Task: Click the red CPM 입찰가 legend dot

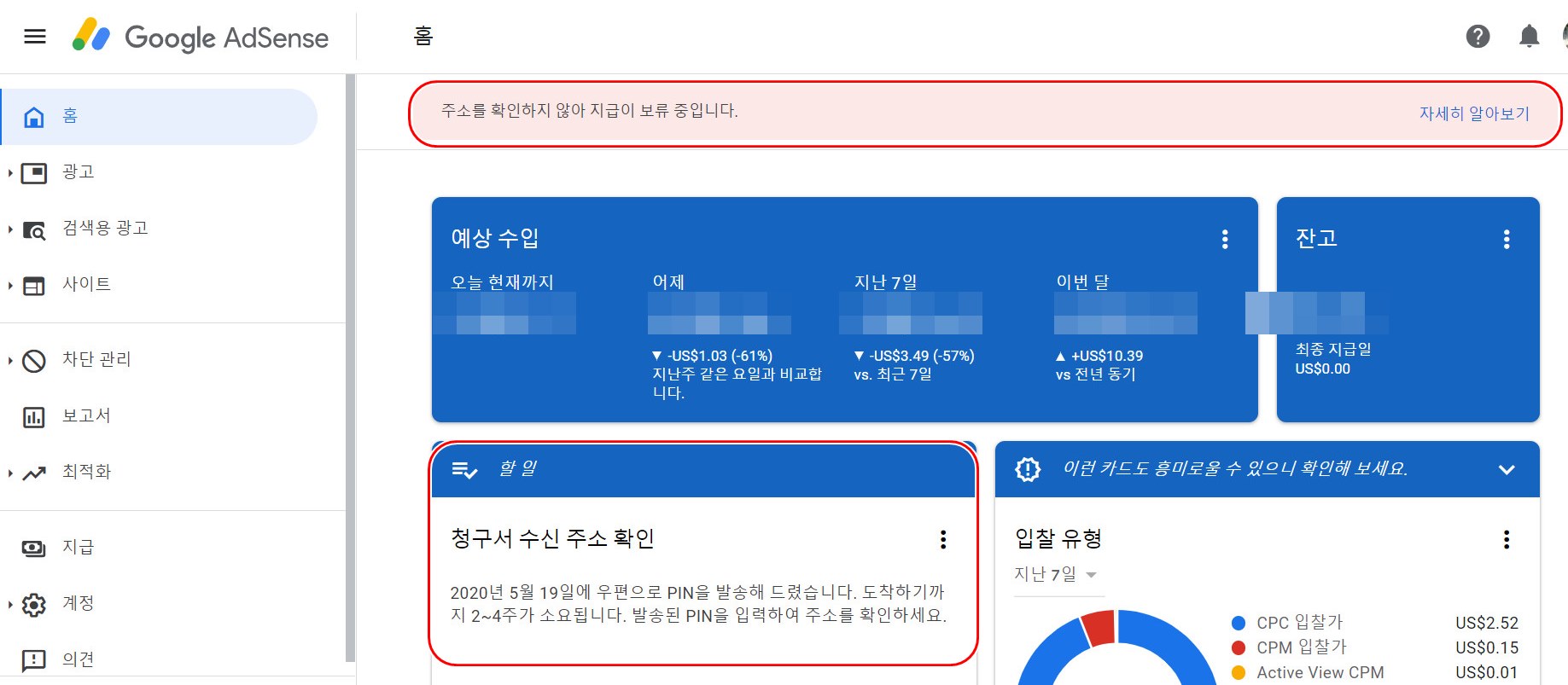Action: 1239,647
